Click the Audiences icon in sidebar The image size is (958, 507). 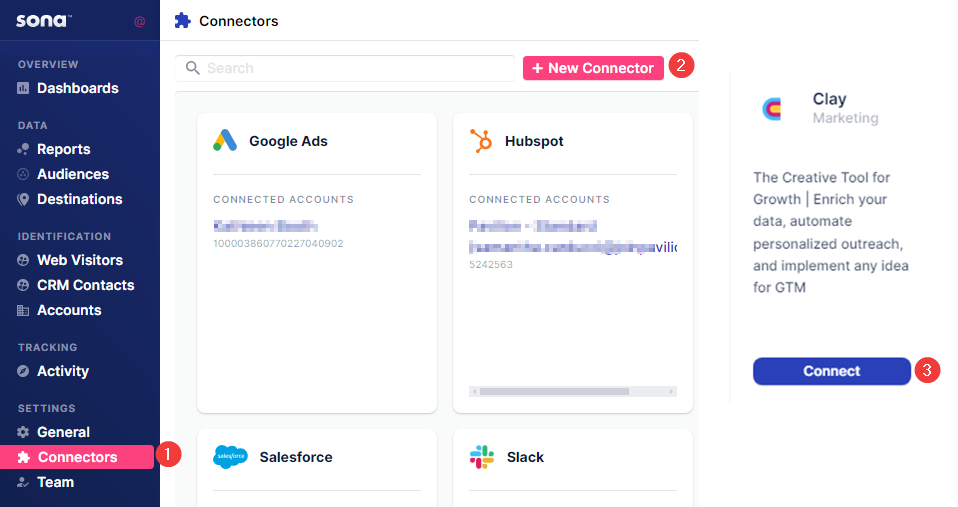pyautogui.click(x=23, y=174)
